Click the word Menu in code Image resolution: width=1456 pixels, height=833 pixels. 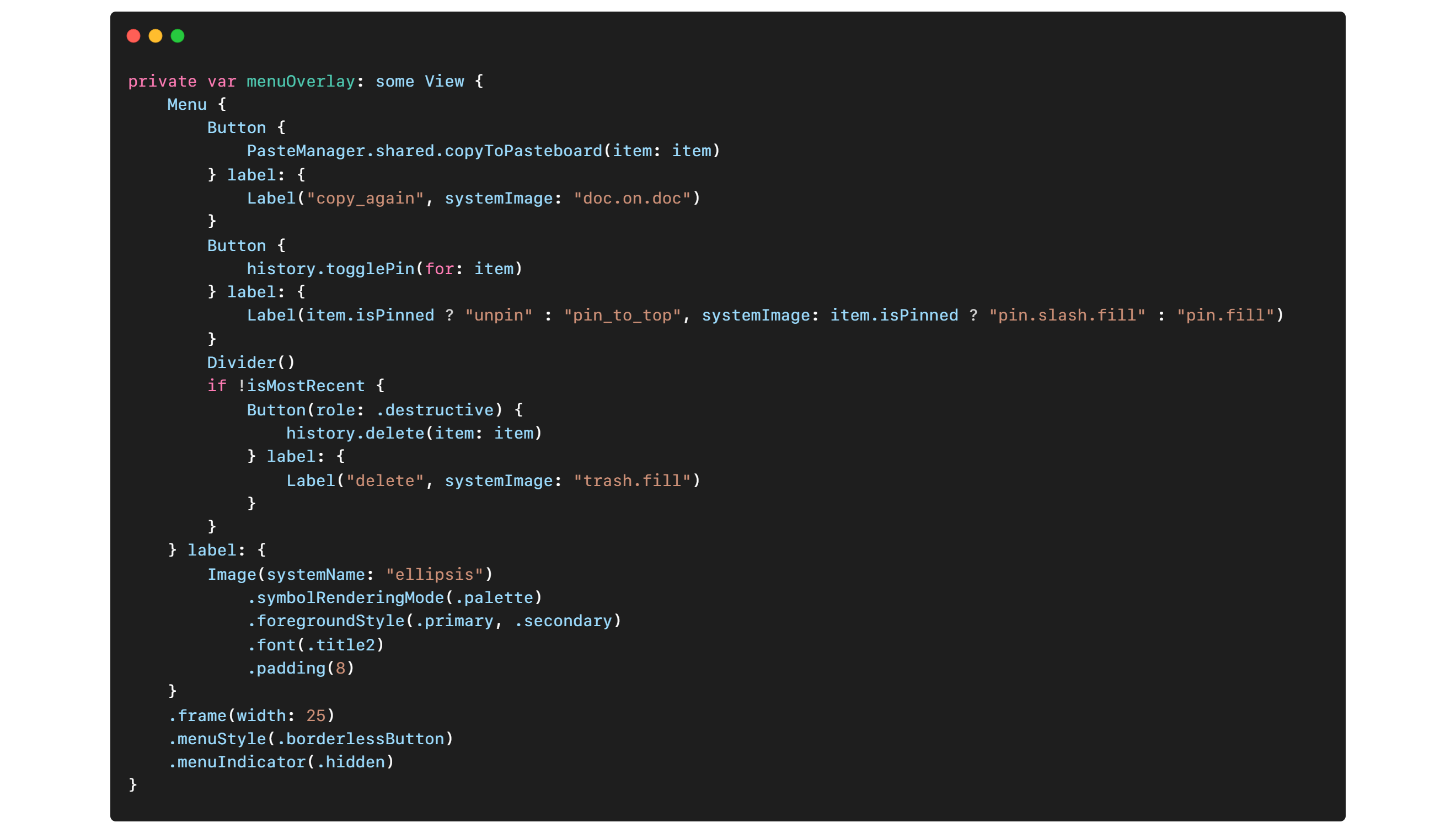[187, 105]
